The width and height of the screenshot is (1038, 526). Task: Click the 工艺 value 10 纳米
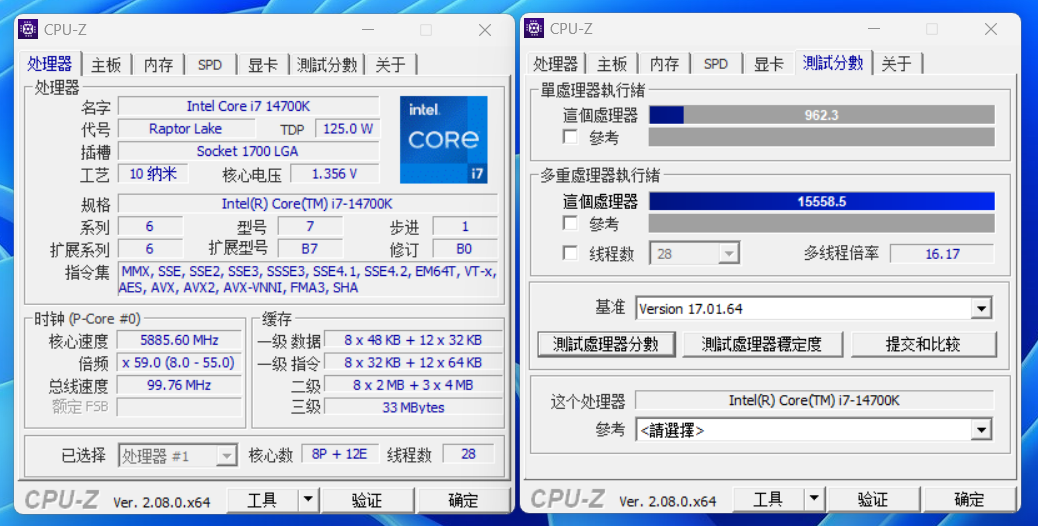pos(153,174)
